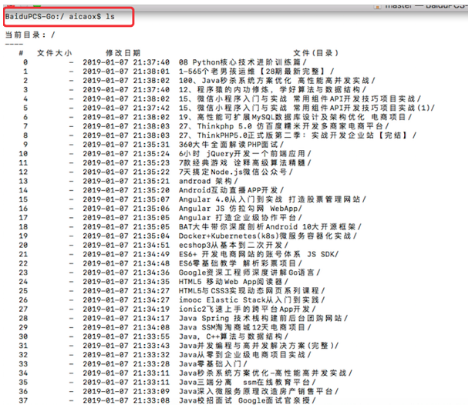Select 'Java三端分离 ssm在线教育平台/' entry
Viewport: 468px width, 407px height.
click(247, 382)
